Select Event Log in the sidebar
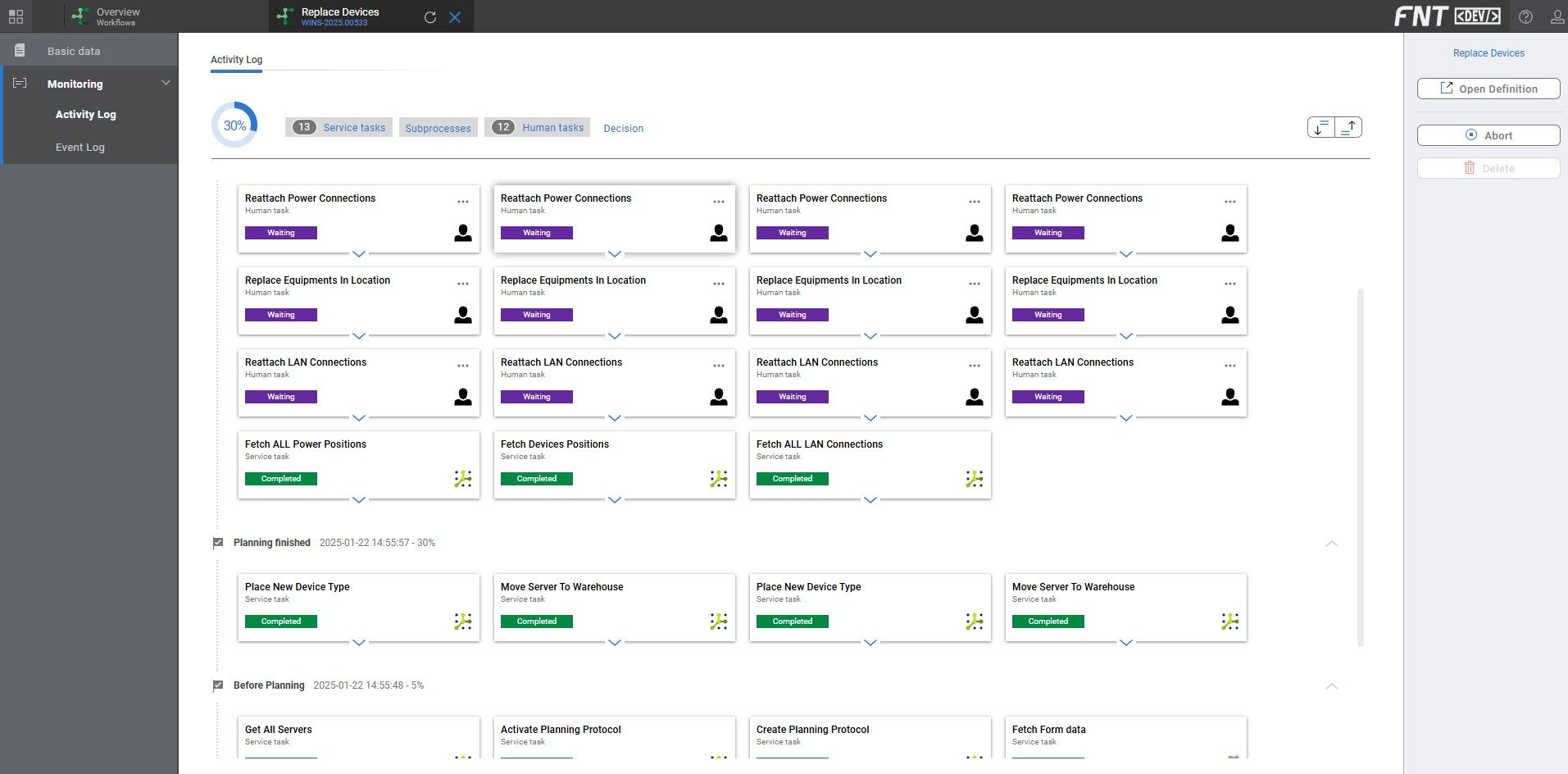Image resolution: width=1568 pixels, height=774 pixels. click(80, 148)
